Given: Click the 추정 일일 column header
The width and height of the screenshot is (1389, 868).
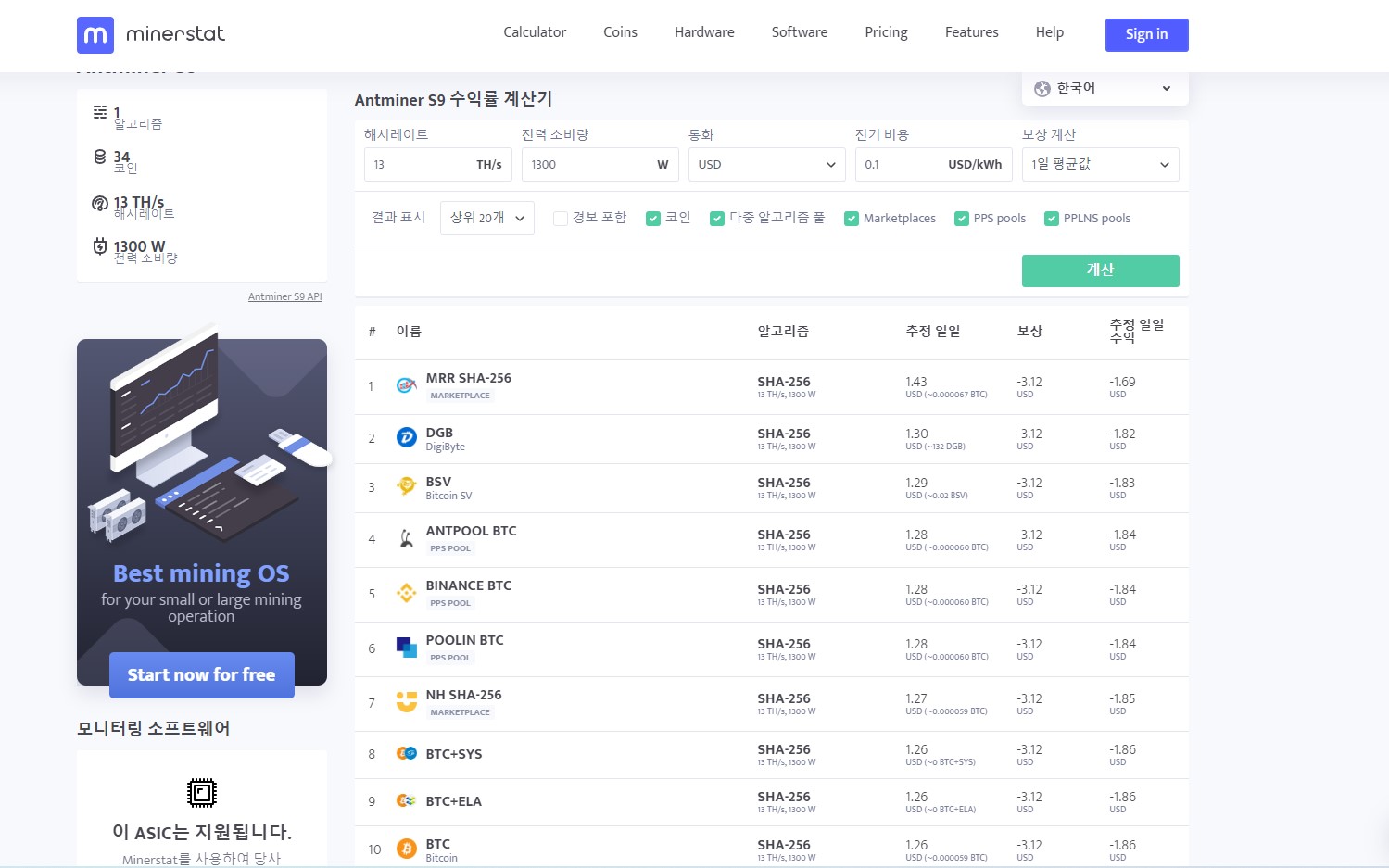Looking at the screenshot, I should (x=933, y=331).
